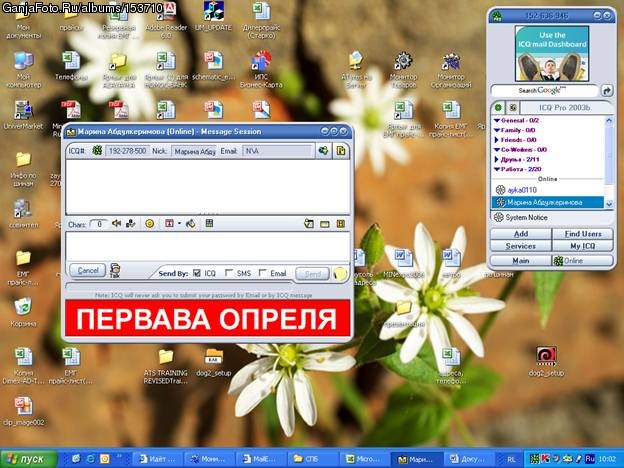Click the multi-user chat icon in message toolbar
Screen dimensions: 624x468
(x=131, y=224)
